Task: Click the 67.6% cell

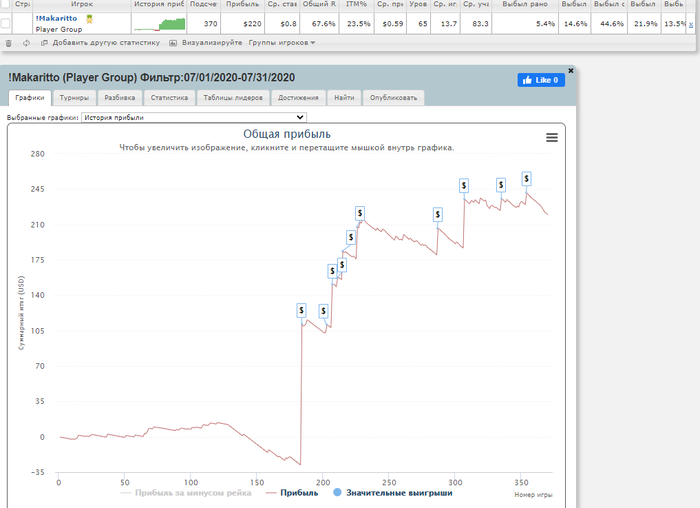Action: click(320, 24)
